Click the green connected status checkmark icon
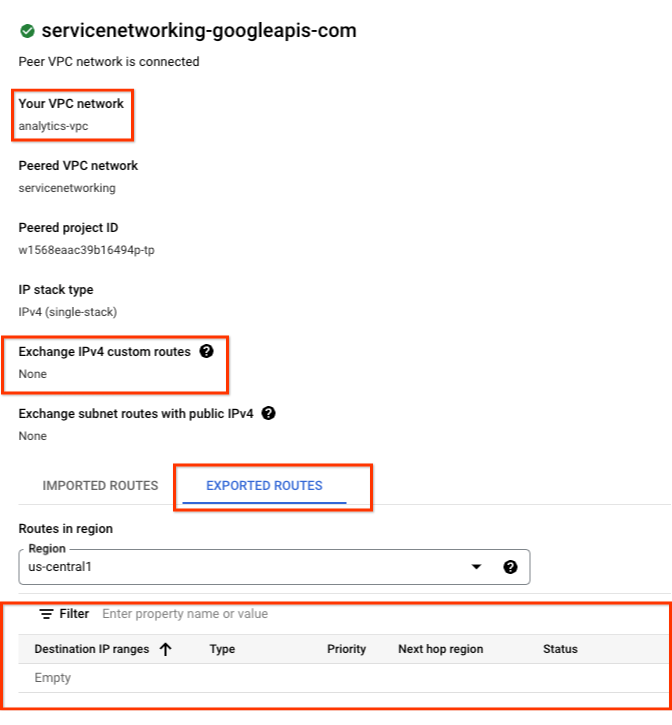This screenshot has height=725, width=672. point(27,31)
